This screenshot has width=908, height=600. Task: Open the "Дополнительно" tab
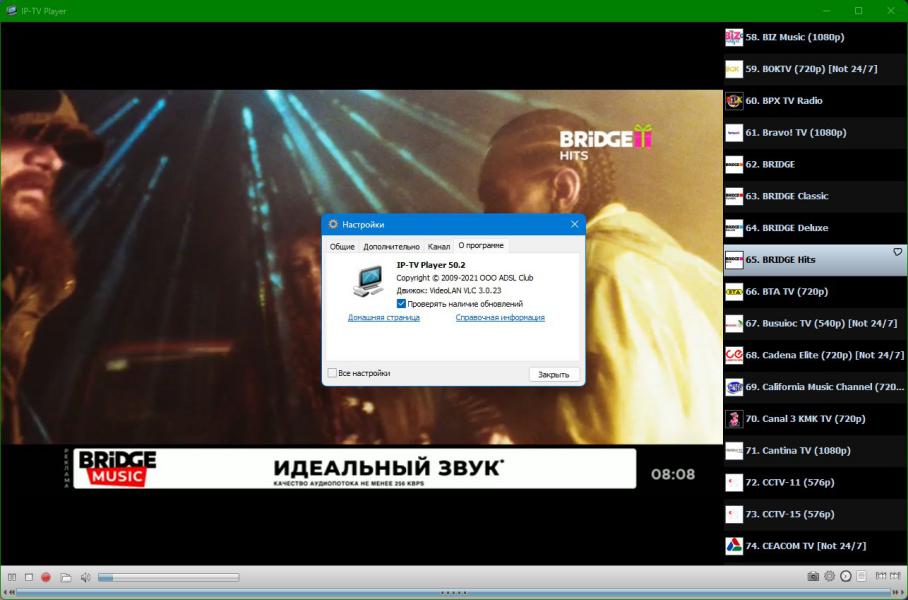[x=391, y=246]
